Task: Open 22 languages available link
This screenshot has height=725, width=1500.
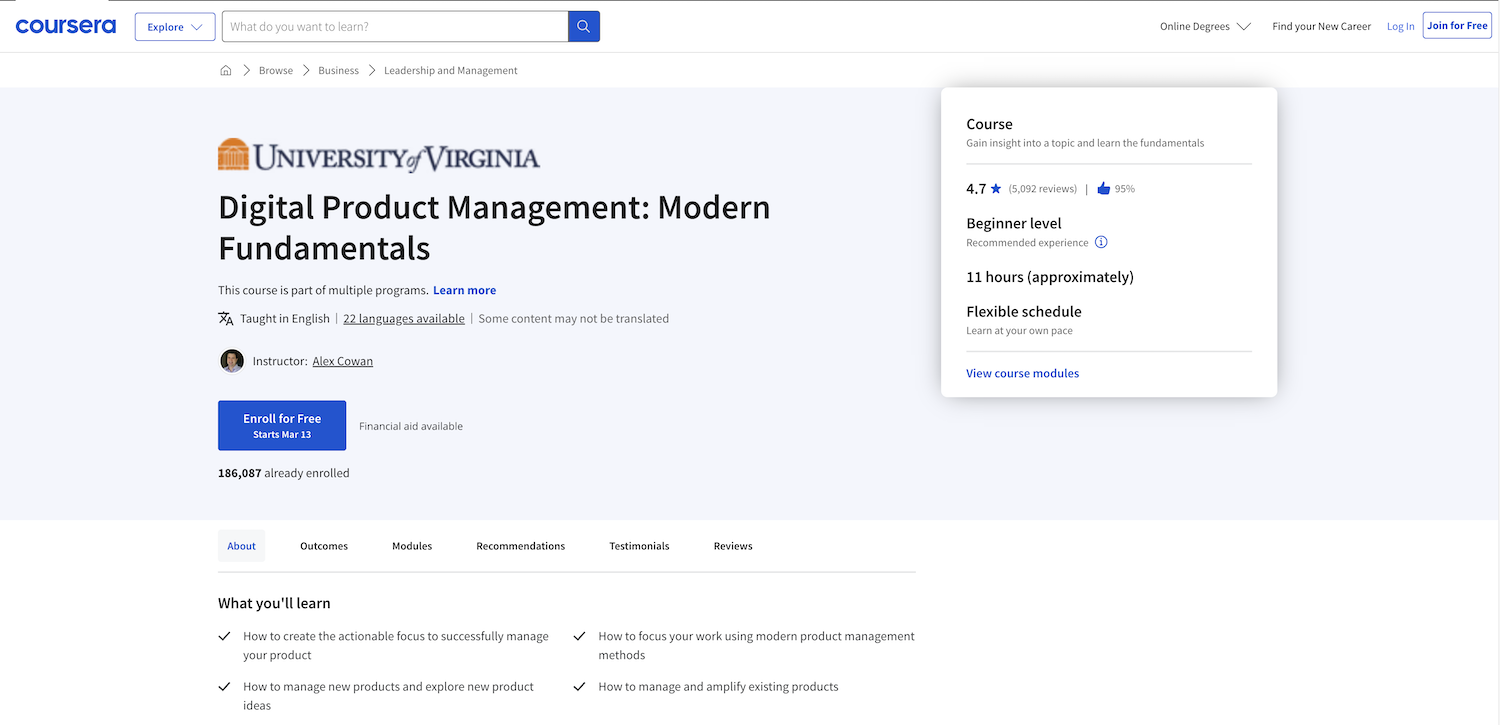Action: [x=404, y=319]
